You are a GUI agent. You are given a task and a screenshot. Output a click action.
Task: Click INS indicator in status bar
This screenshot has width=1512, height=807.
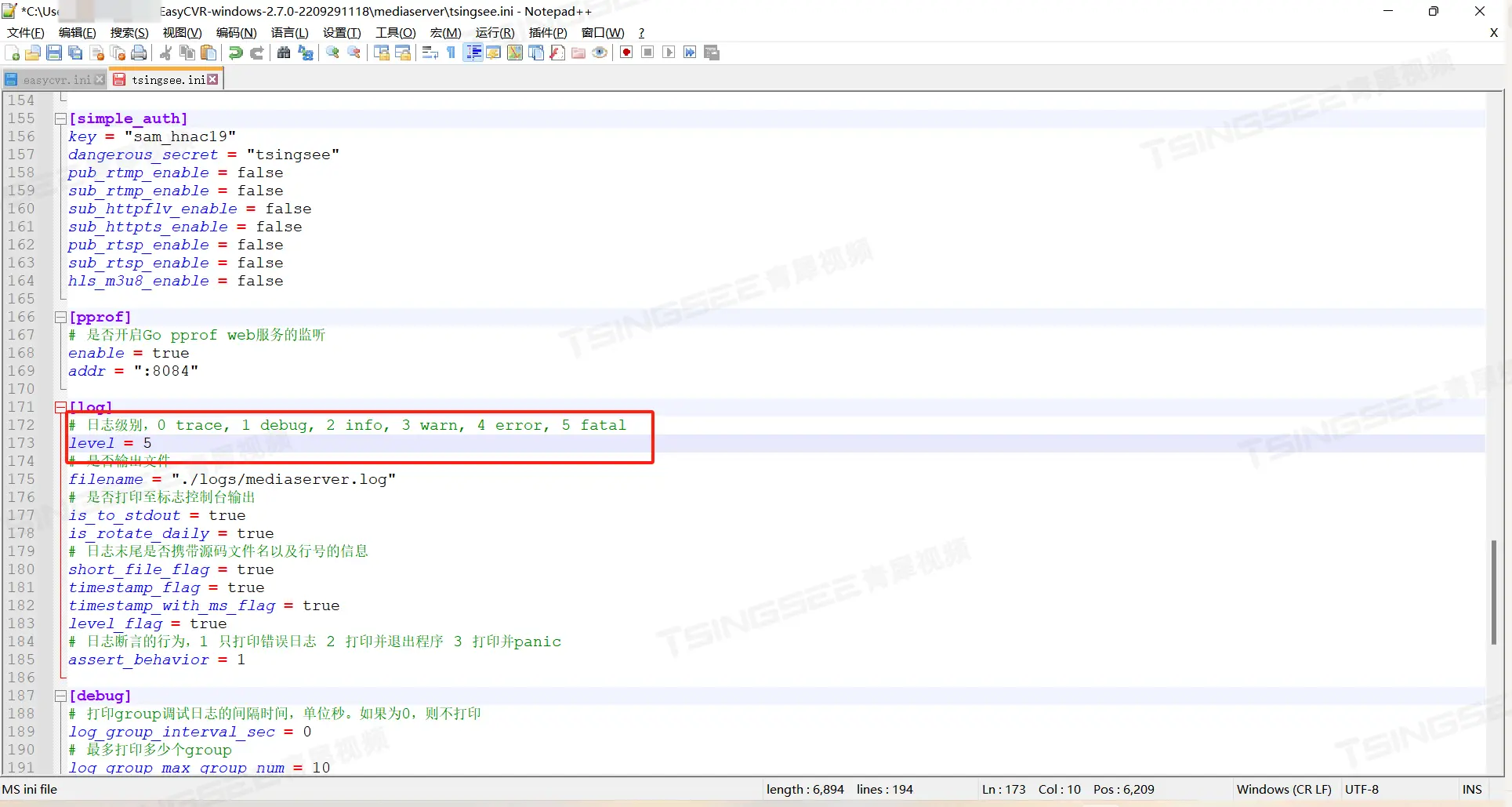[x=1472, y=790]
